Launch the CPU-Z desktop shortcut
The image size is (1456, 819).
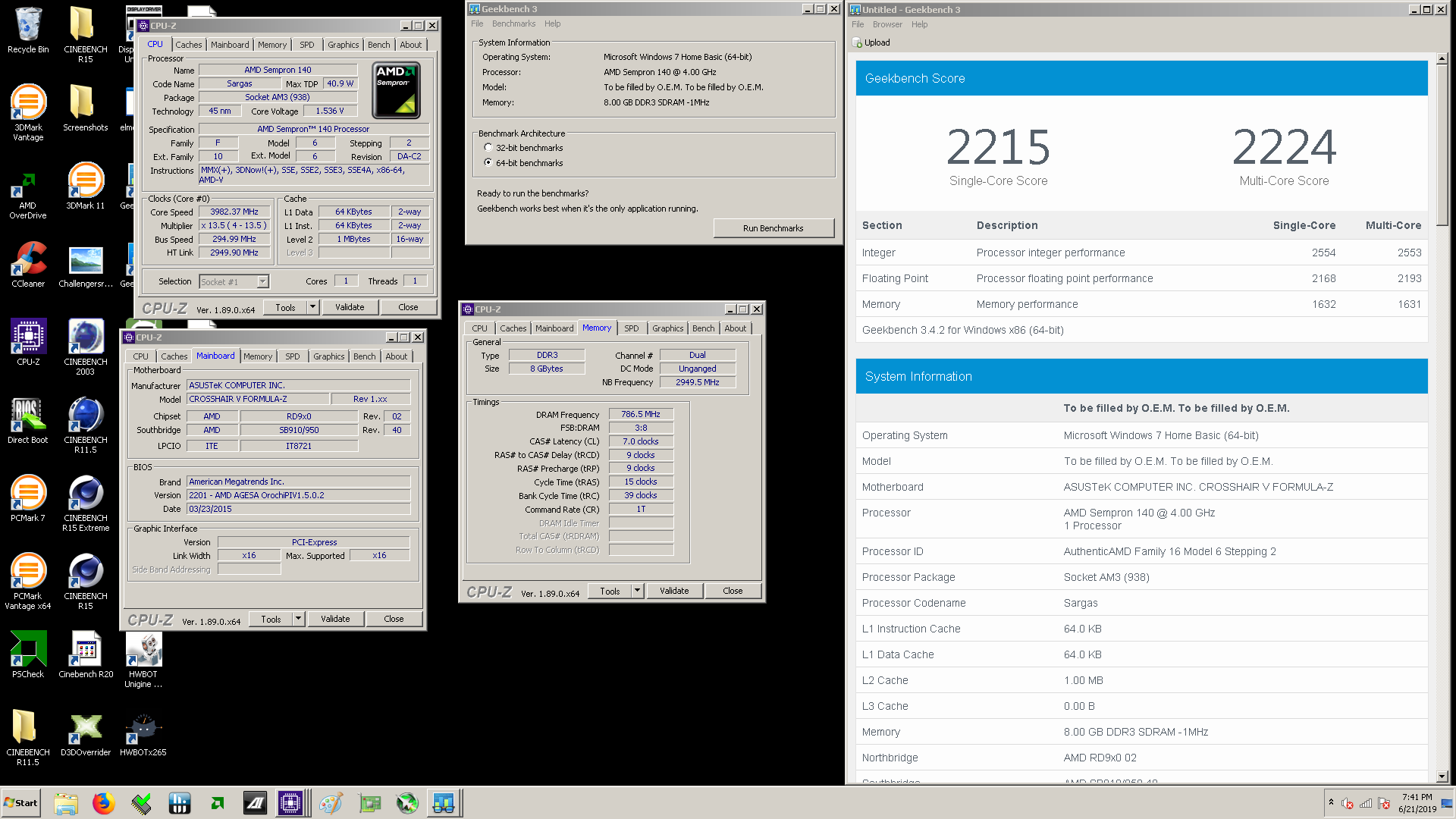tap(28, 343)
